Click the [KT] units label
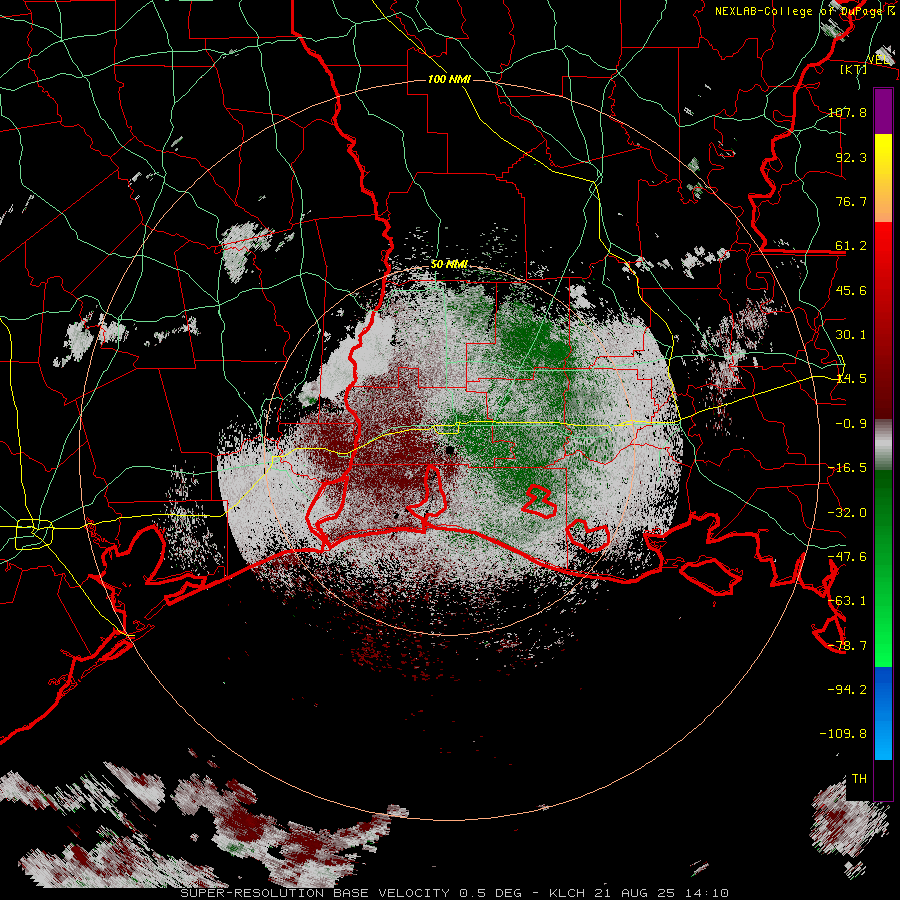This screenshot has width=900, height=900. click(854, 69)
